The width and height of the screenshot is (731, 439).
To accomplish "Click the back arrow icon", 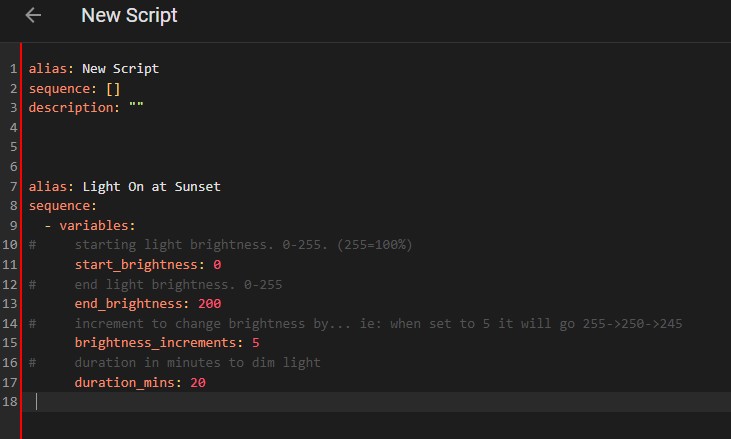I will click(33, 16).
